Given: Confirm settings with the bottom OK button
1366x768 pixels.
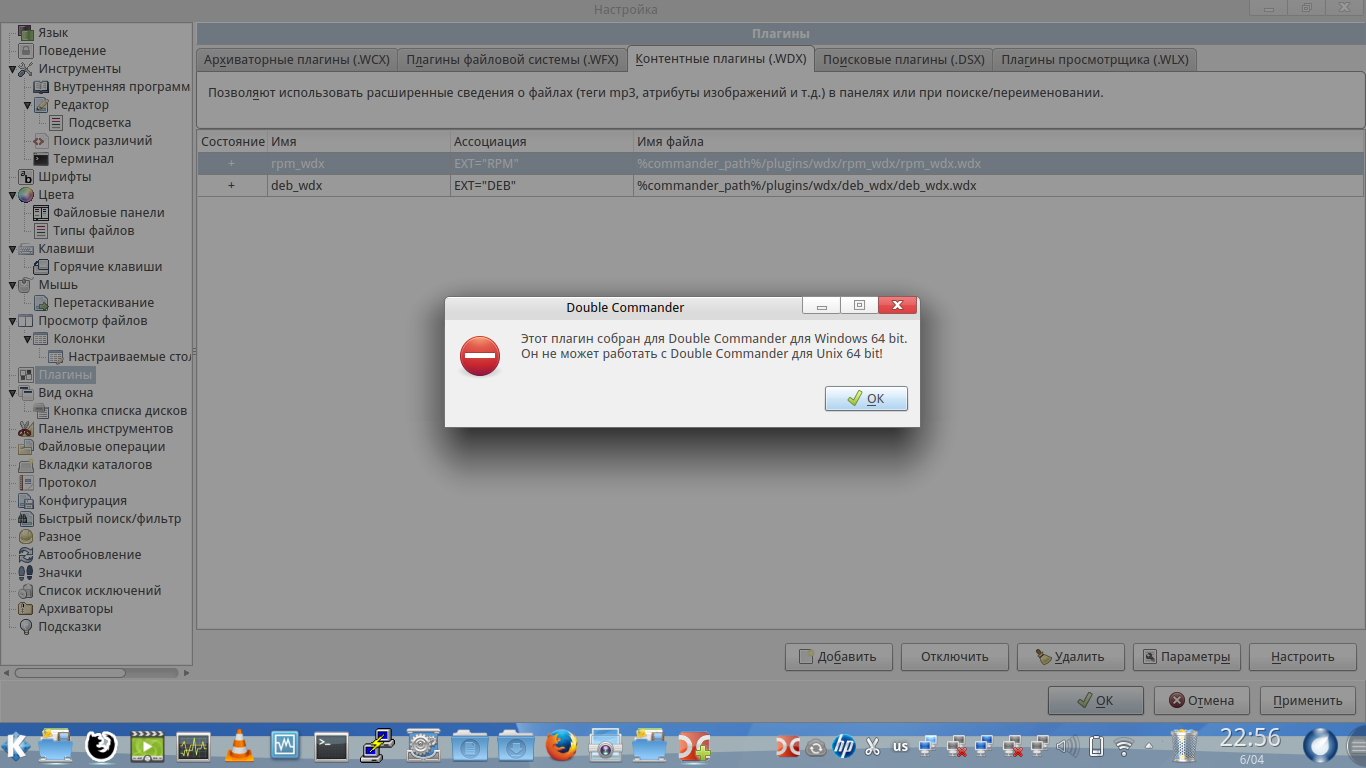Looking at the screenshot, I should (1096, 700).
